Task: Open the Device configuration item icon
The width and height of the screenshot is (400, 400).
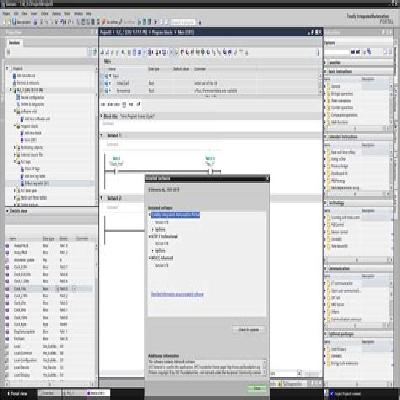Action: point(18,97)
